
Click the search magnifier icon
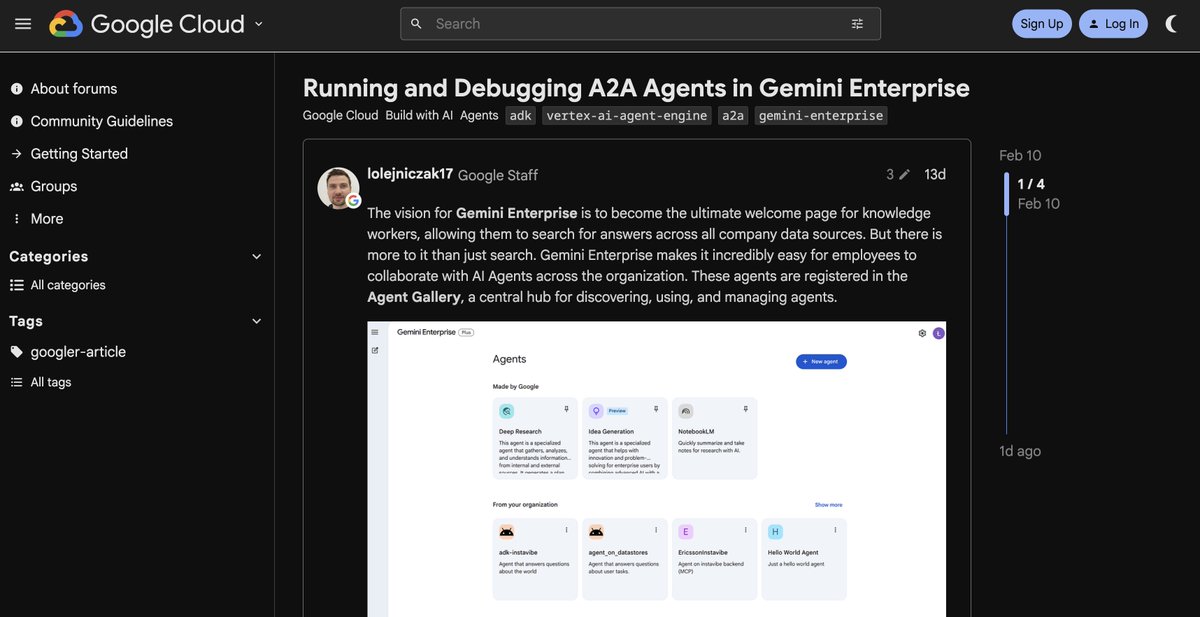pyautogui.click(x=416, y=24)
